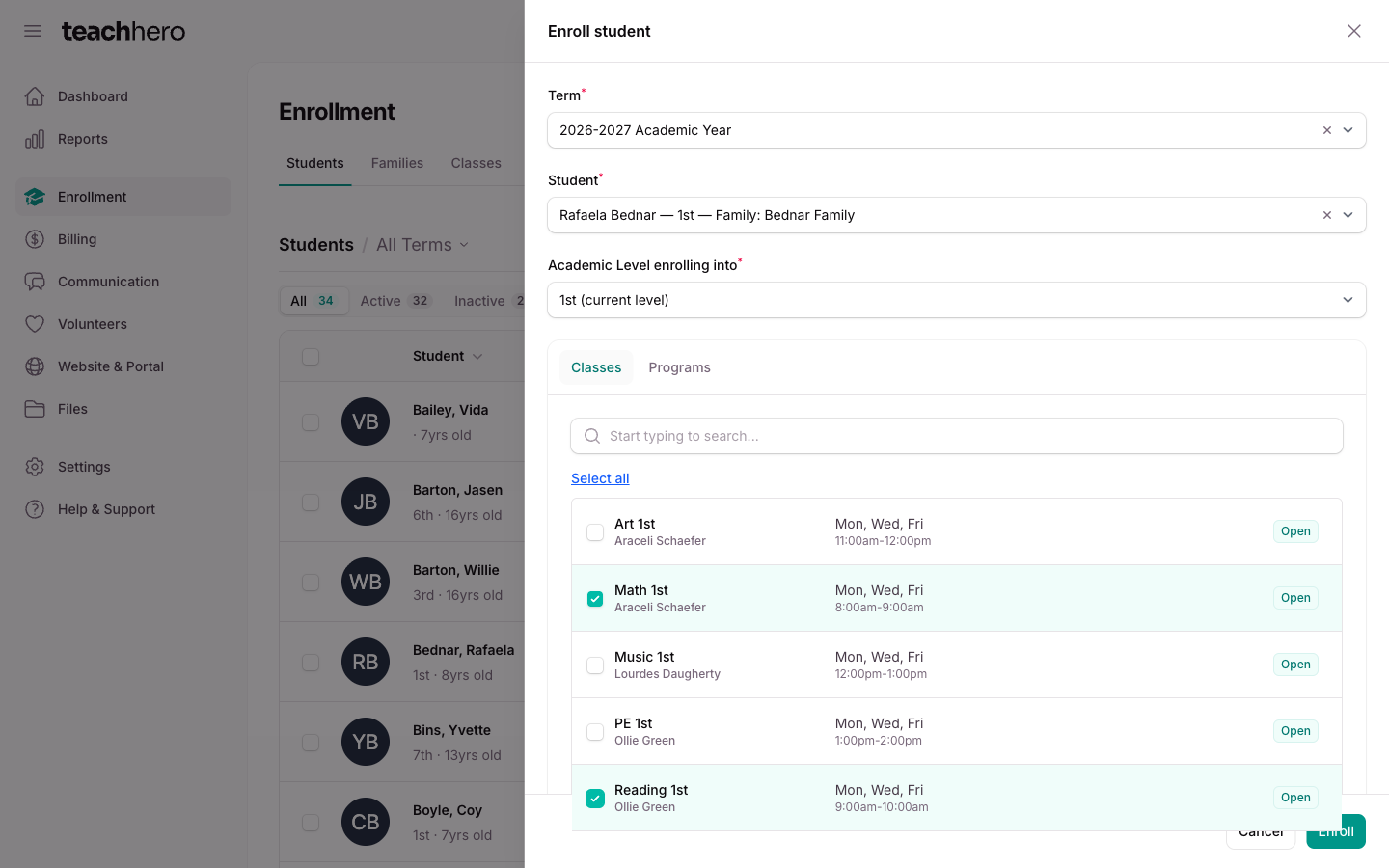Click the Website & Portal globe icon
Viewport: 1389px width, 868px height.
click(35, 366)
